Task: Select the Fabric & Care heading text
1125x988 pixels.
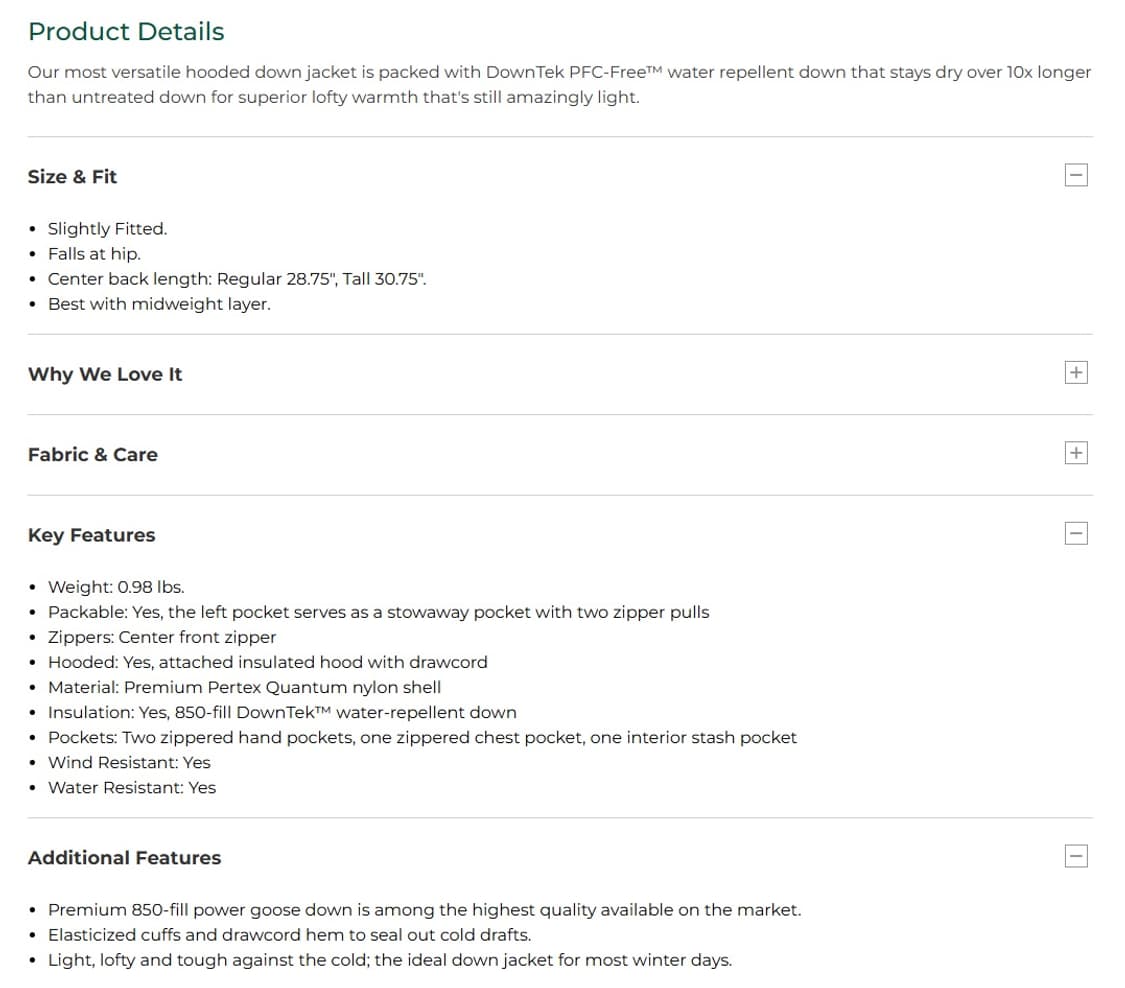Action: click(x=93, y=455)
